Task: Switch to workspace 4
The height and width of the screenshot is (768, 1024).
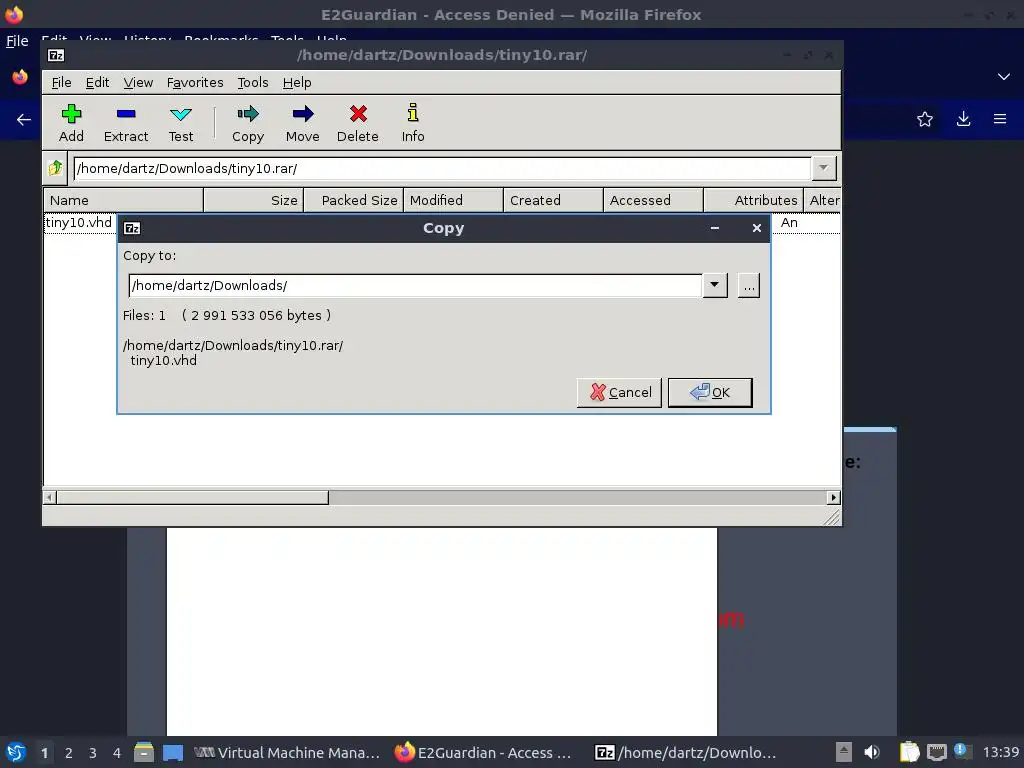Action: coord(117,753)
